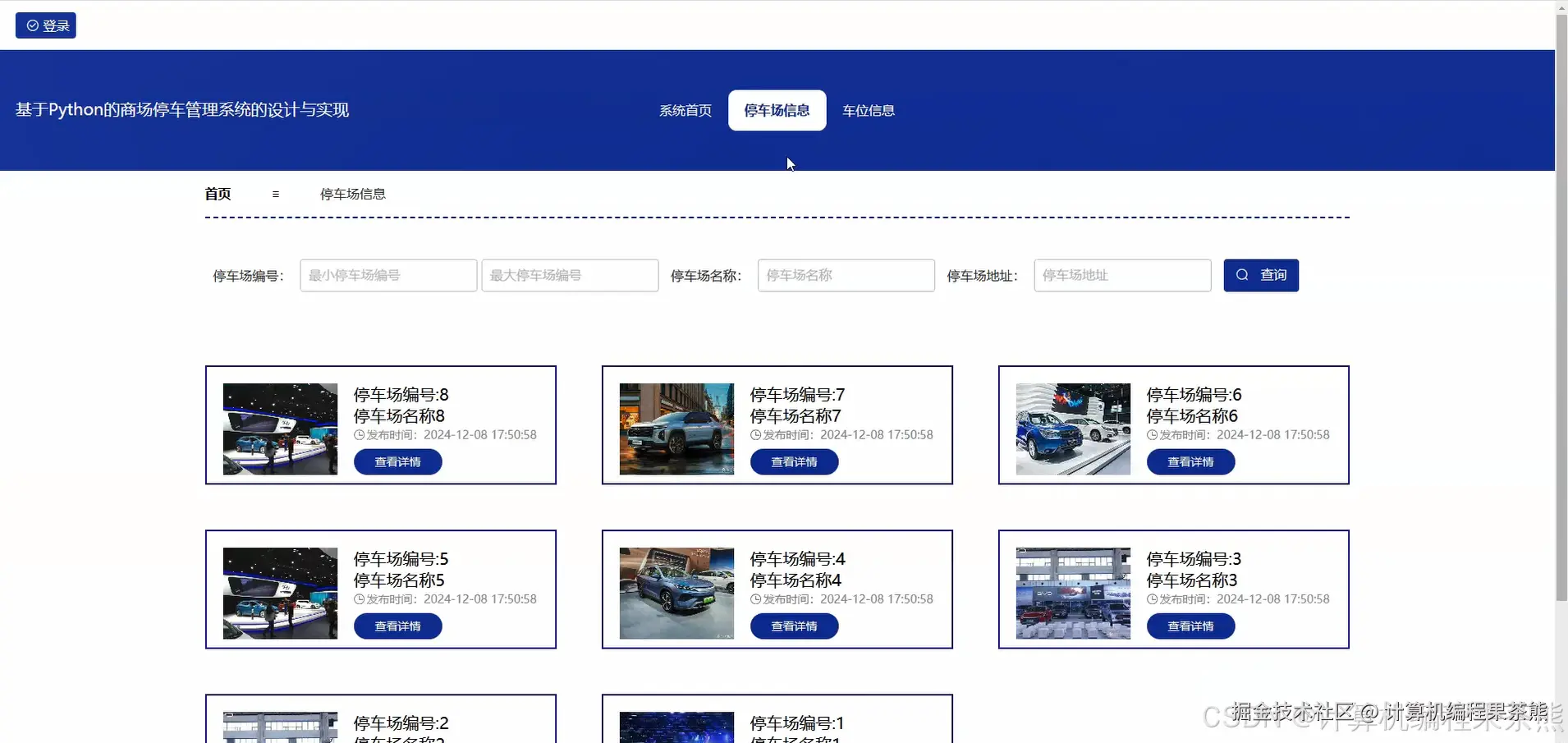Click the 停车场信息 breadcrumb link
This screenshot has height=743, width=1568.
353,194
